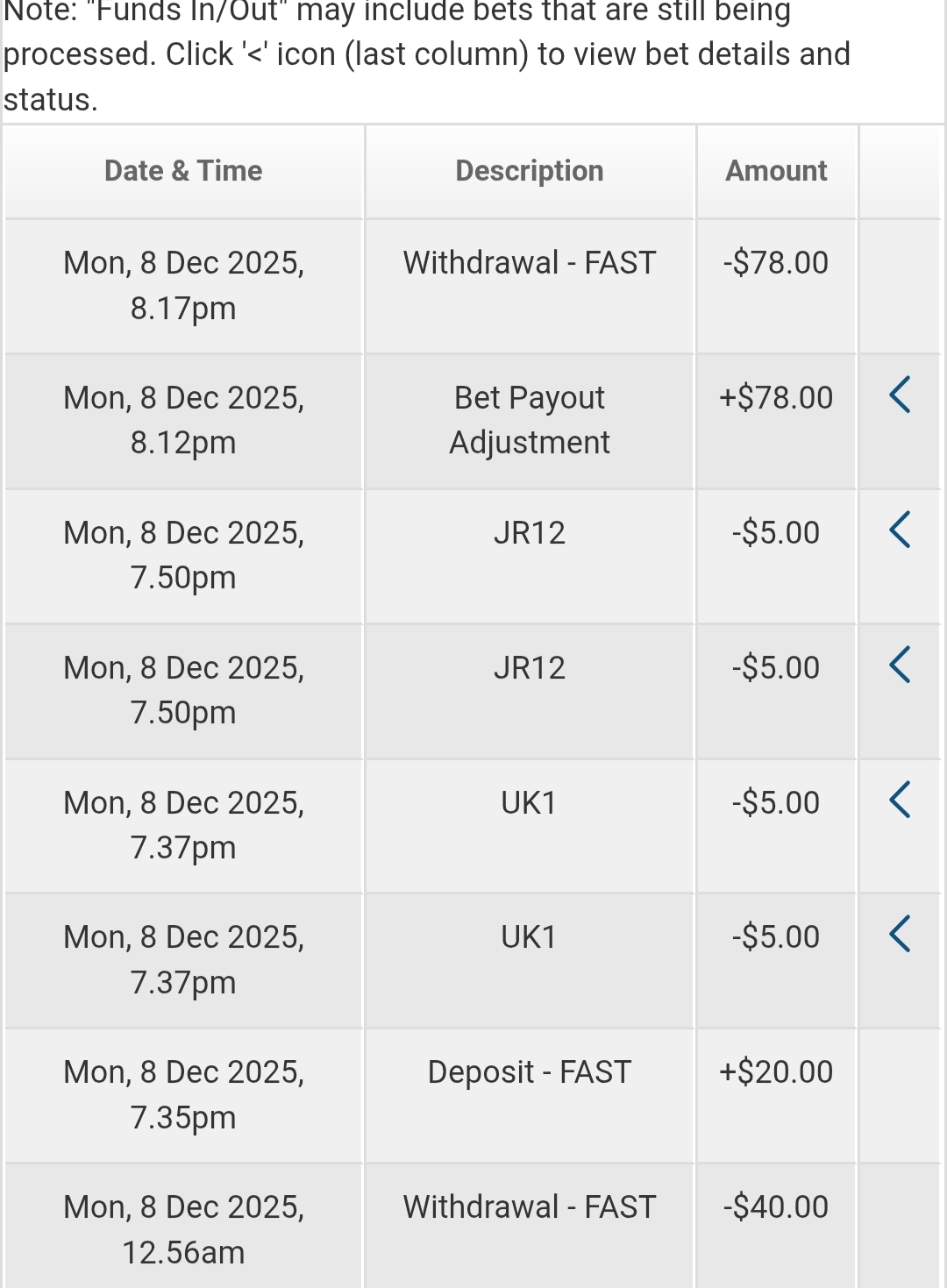Click the Amount column header
Screen dimensions: 947x1288
pos(776,171)
